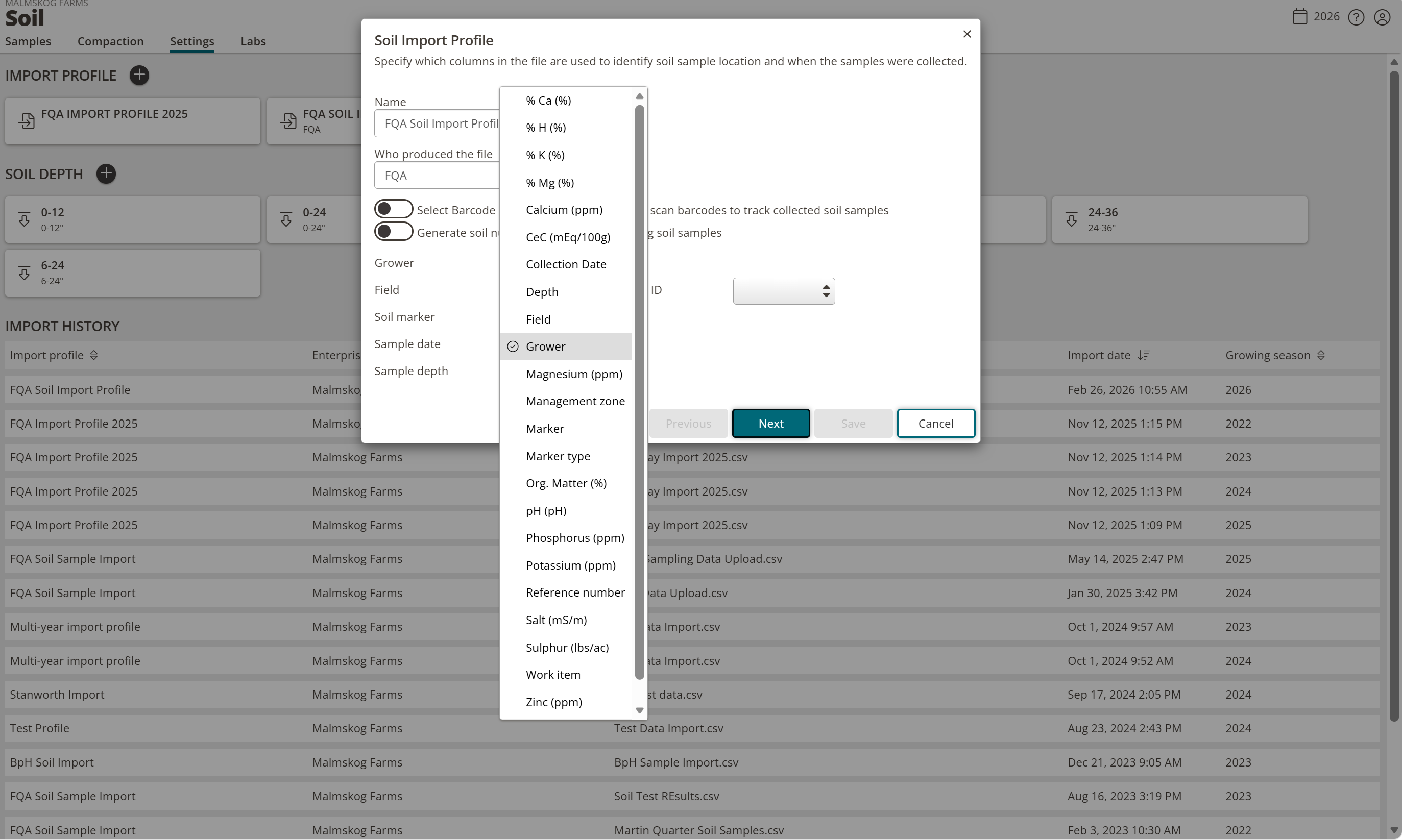Select the checked Grower option
Image resolution: width=1402 pixels, height=840 pixels.
(566, 347)
